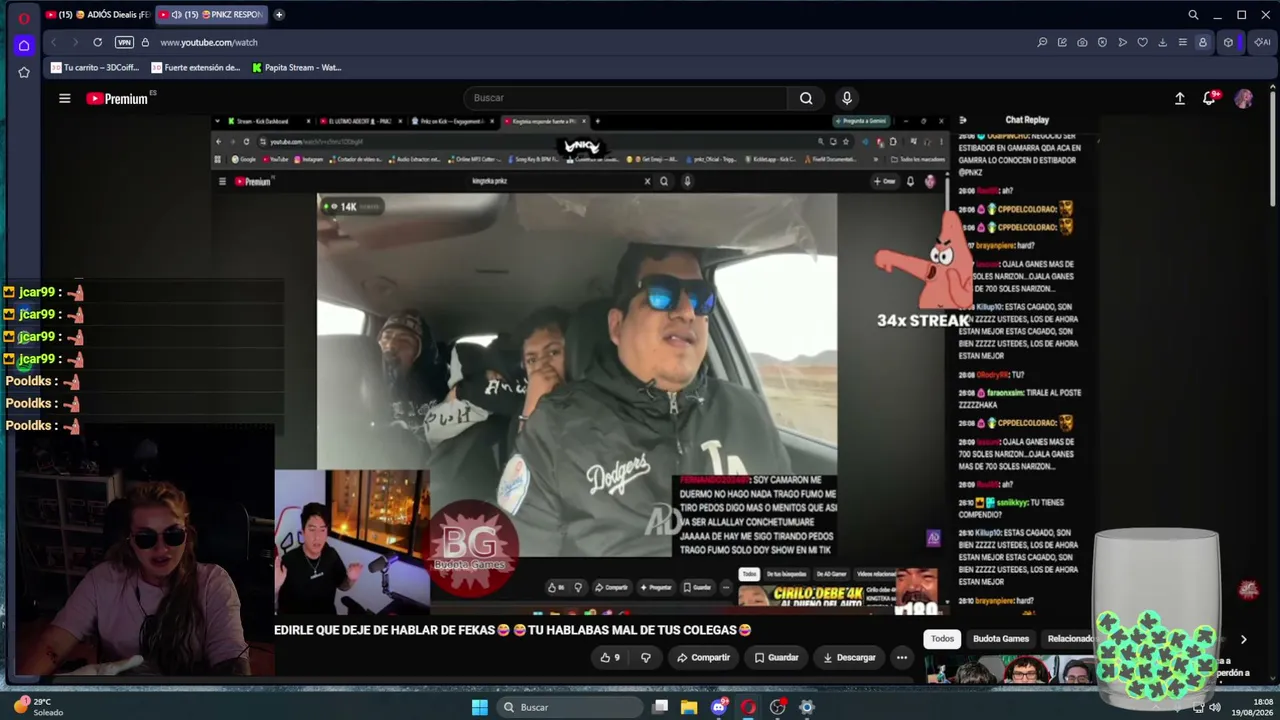Switch to the ADIÓS Diealis tab
The width and height of the screenshot is (1280, 720).
[97, 14]
